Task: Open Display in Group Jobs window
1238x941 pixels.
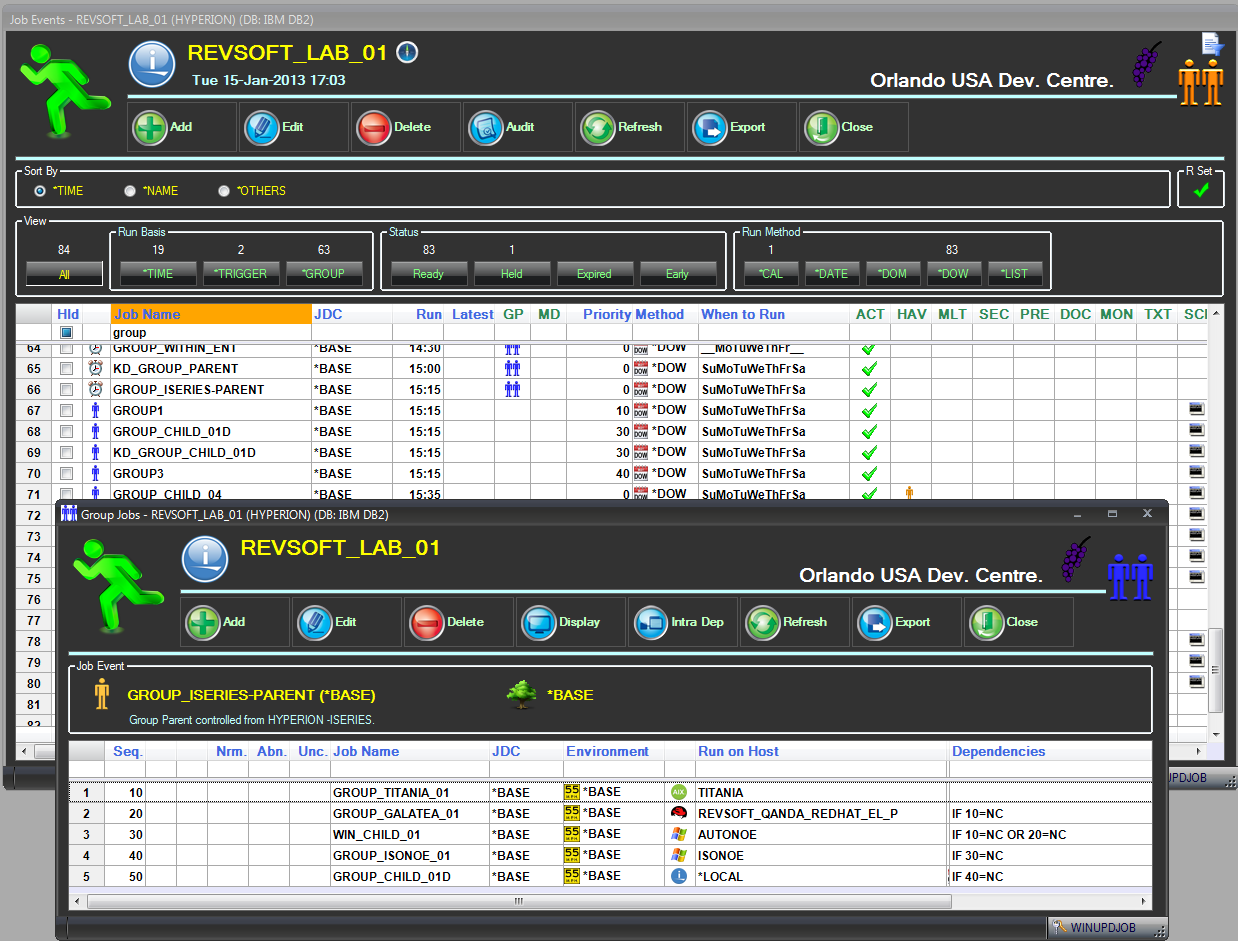Action: [x=541, y=622]
